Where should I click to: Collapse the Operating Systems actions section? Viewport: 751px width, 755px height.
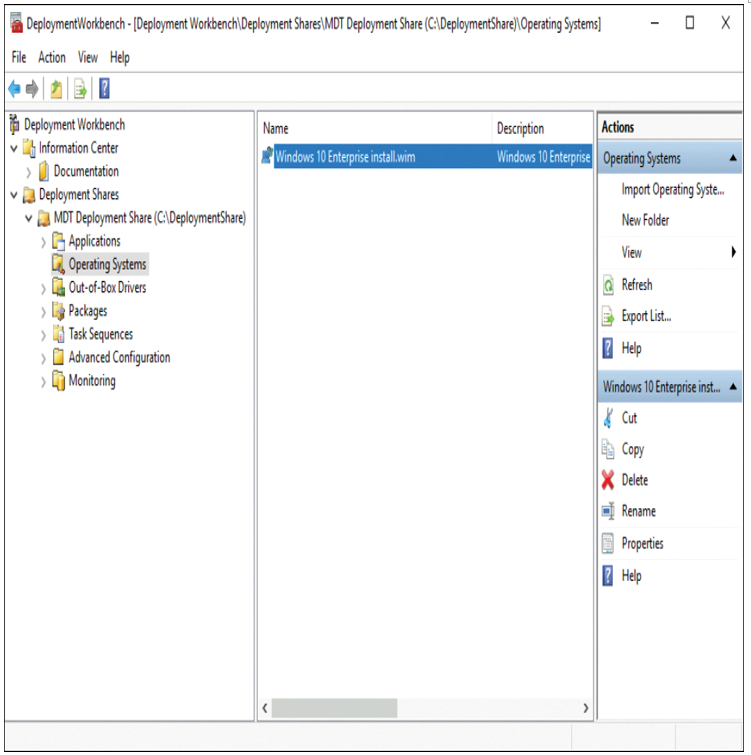click(733, 157)
